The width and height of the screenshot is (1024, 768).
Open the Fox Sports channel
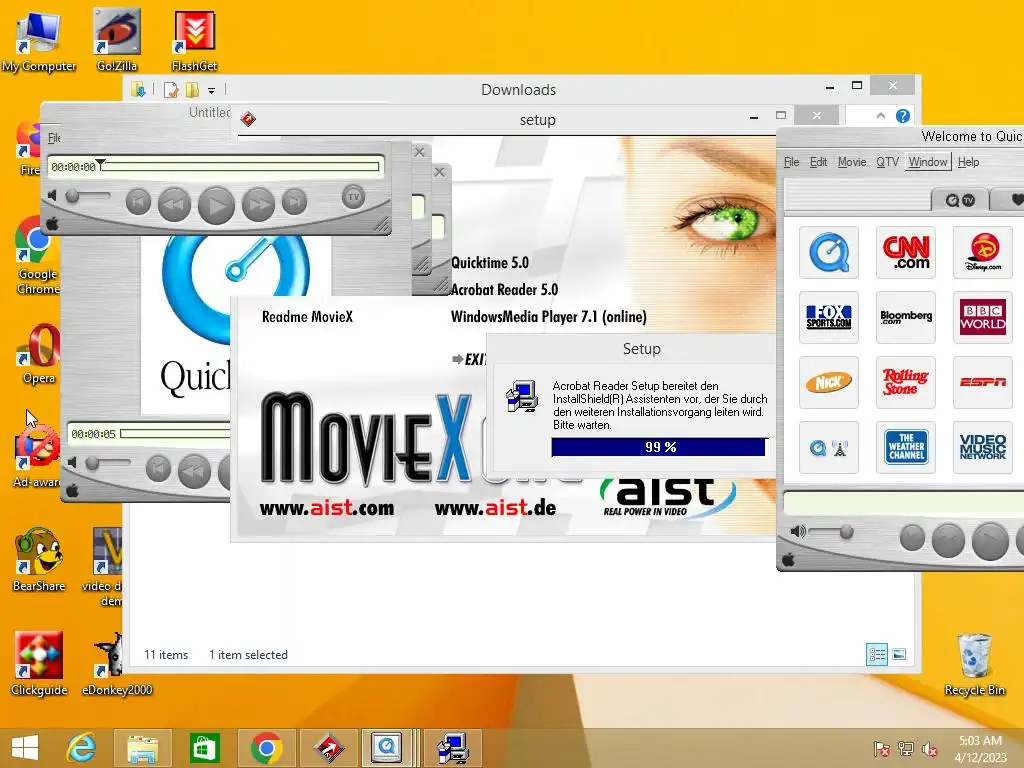tap(829, 317)
